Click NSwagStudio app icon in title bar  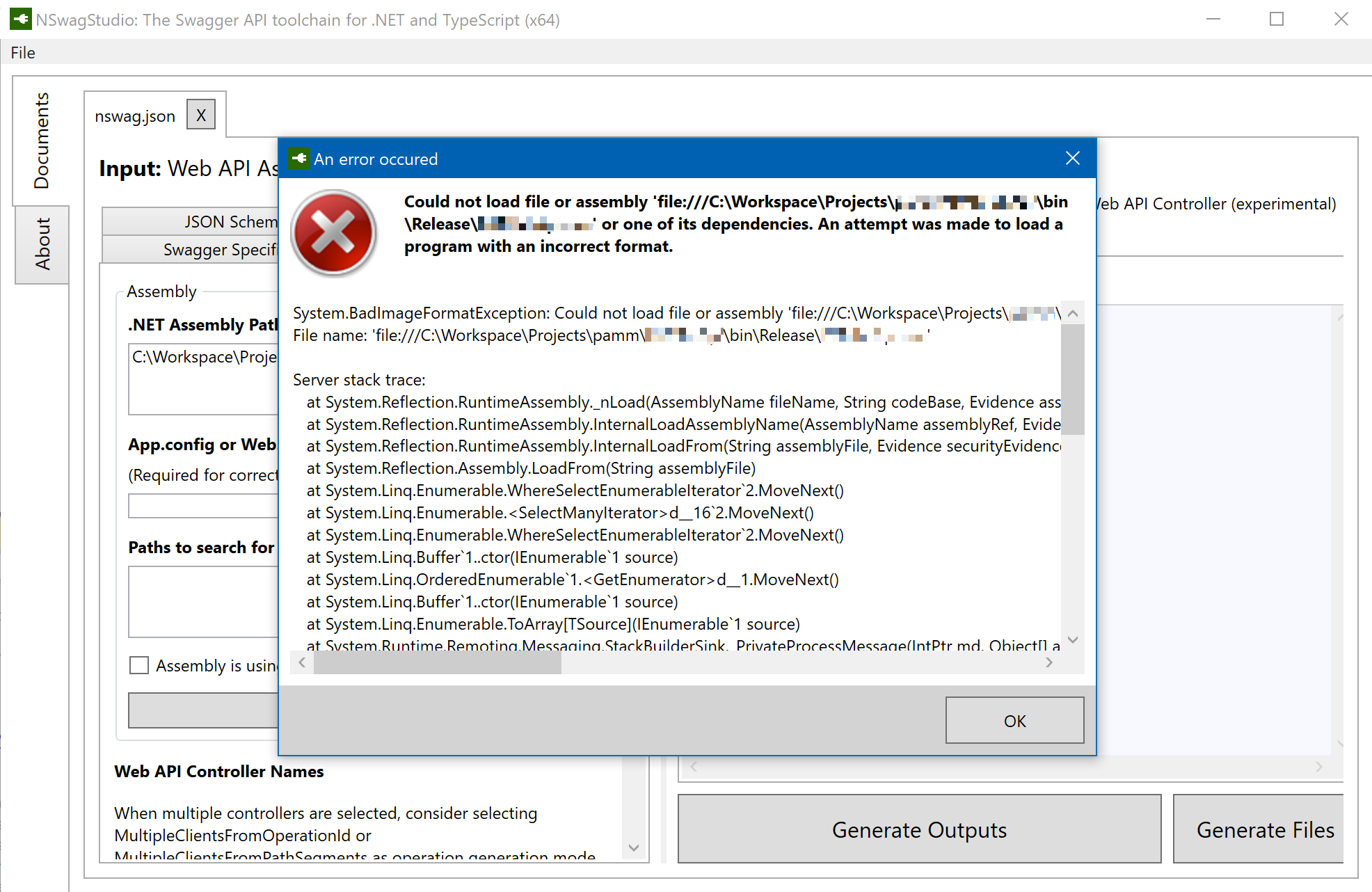pyautogui.click(x=20, y=19)
